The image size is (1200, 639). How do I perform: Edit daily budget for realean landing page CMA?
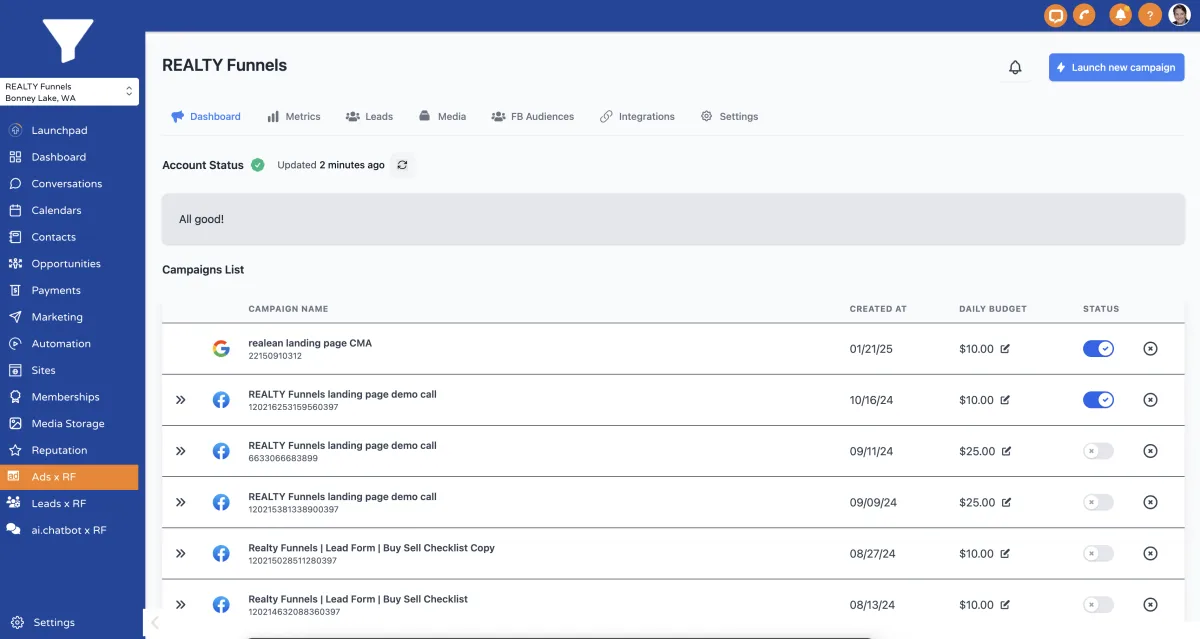[x=1005, y=349]
